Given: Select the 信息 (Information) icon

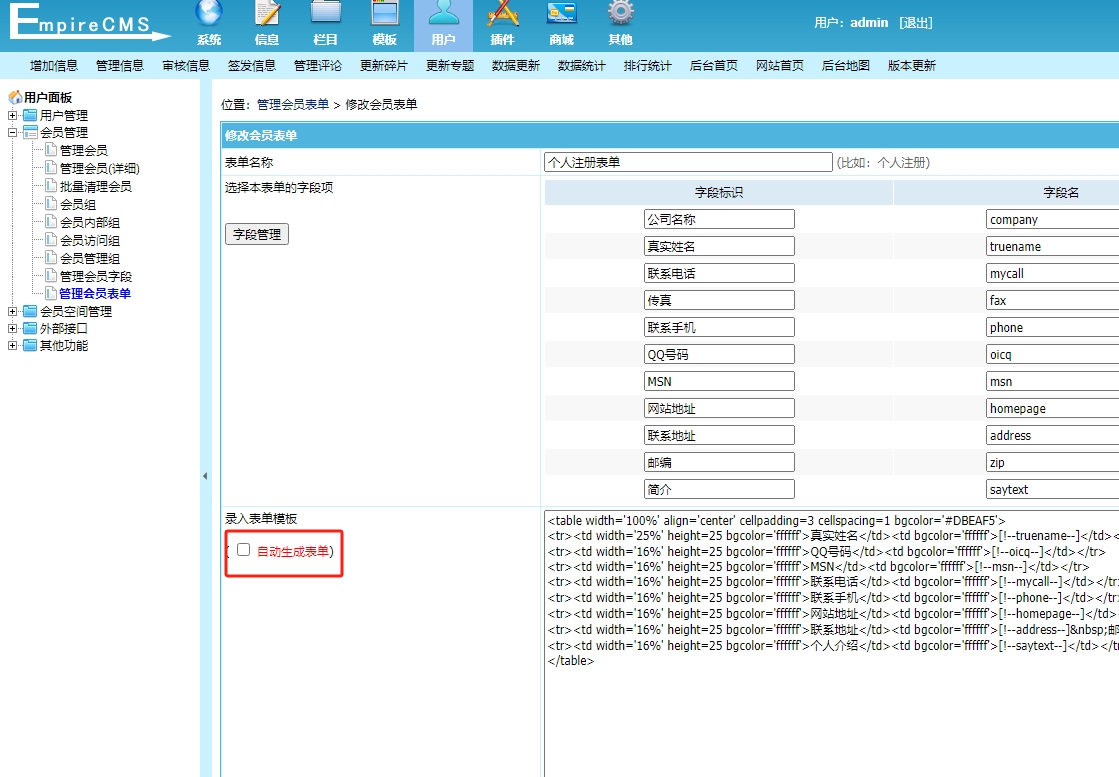Looking at the screenshot, I should [x=267, y=22].
